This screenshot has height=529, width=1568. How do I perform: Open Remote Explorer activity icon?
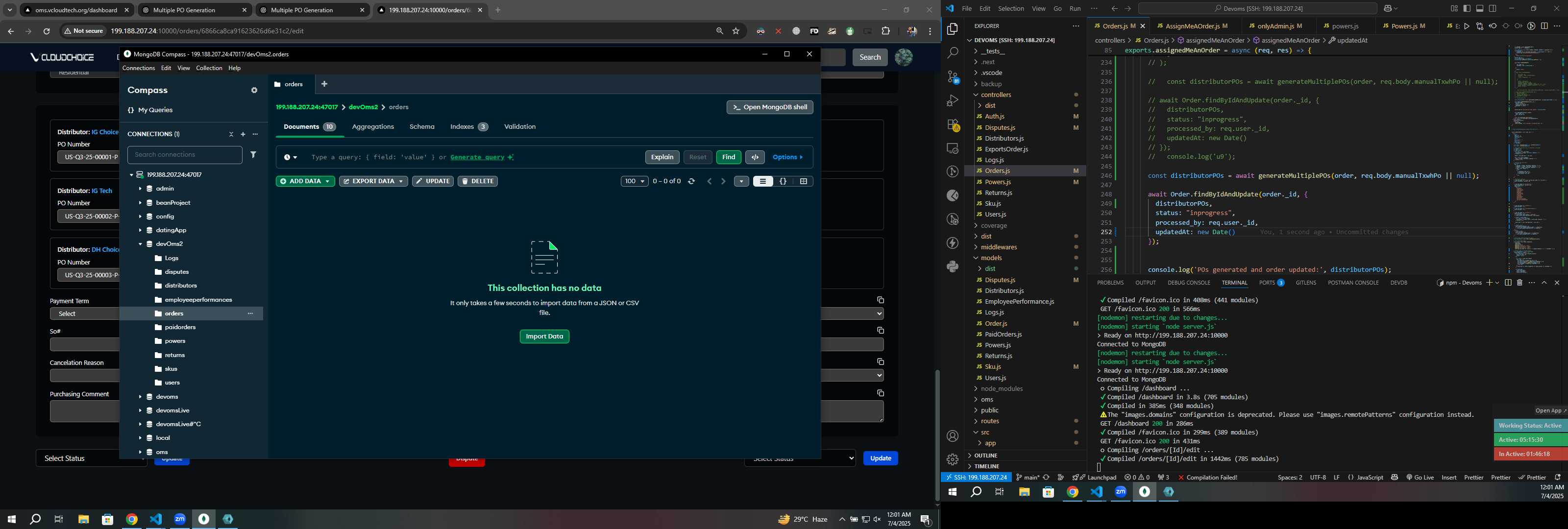(953, 148)
